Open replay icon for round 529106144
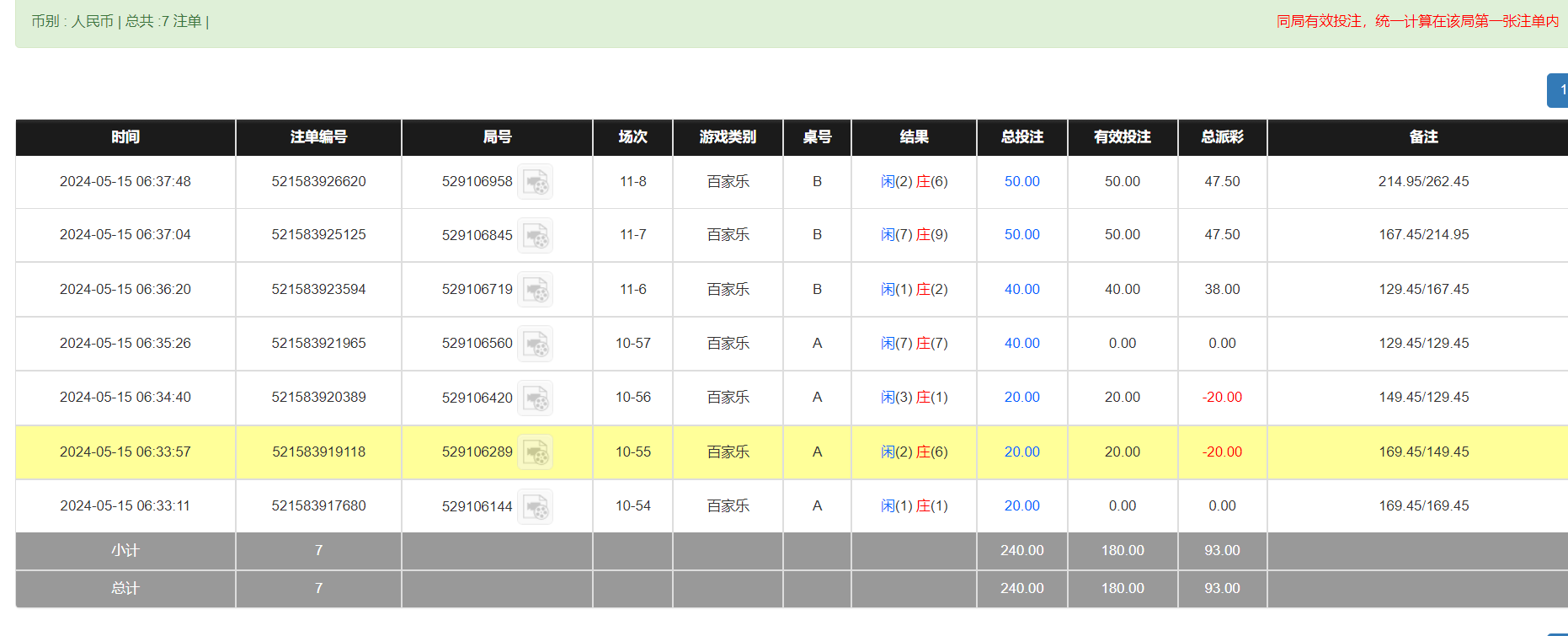 pos(535,506)
